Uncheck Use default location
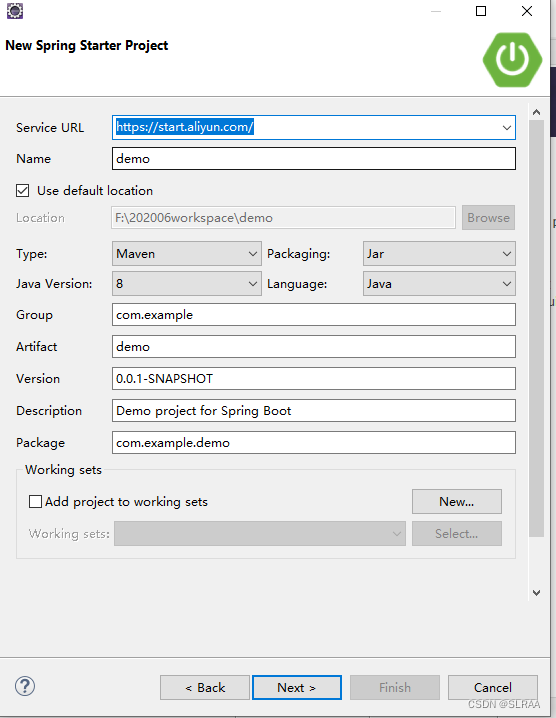Screen dimensions: 556x718 (x=22, y=190)
